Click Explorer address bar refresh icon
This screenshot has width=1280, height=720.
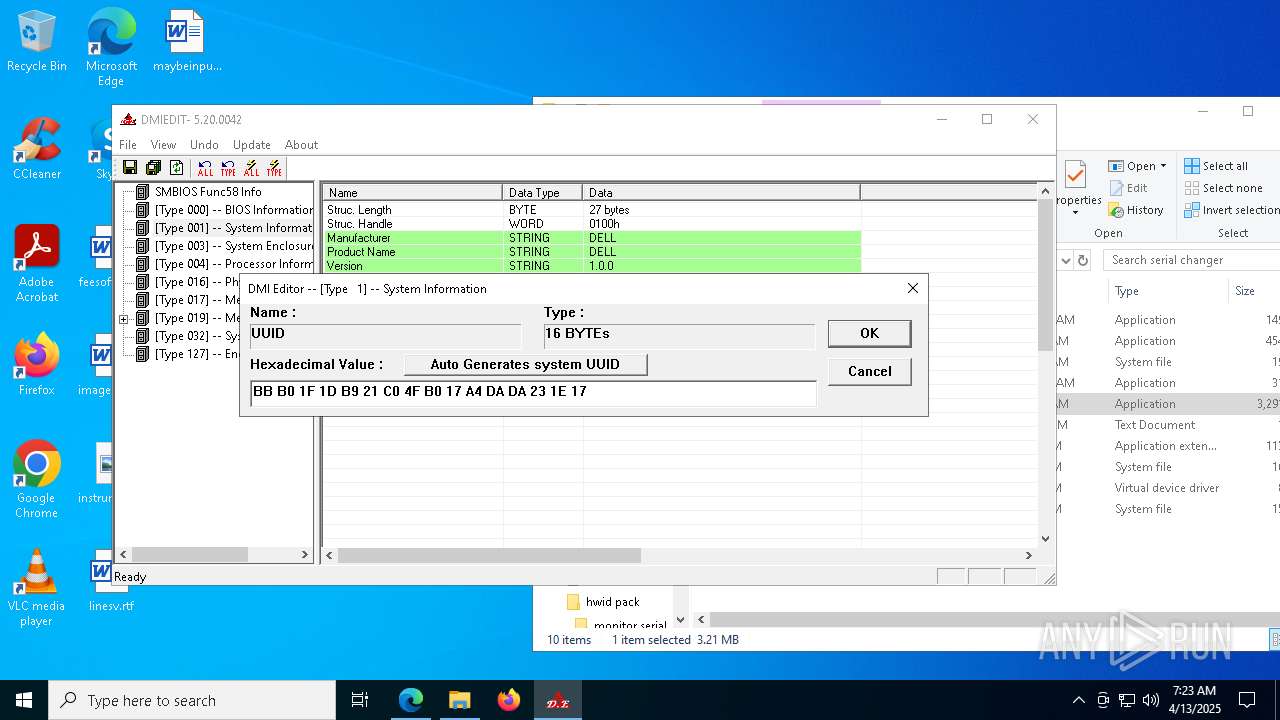pos(1083,260)
